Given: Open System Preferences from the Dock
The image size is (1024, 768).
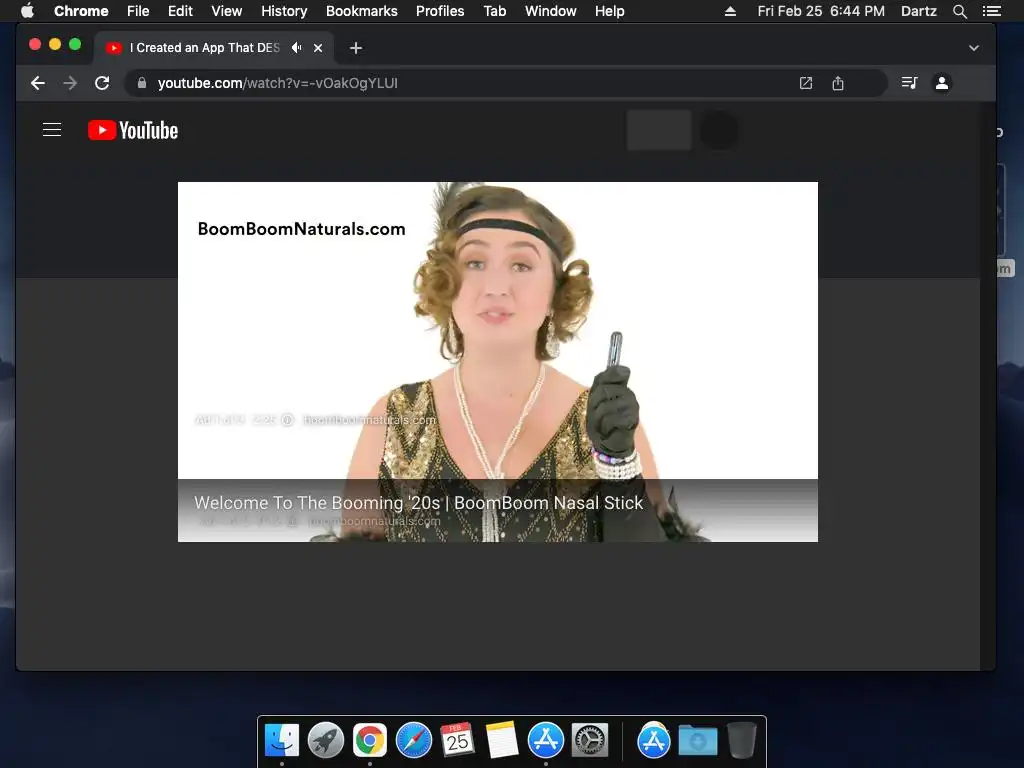Looking at the screenshot, I should coord(590,741).
